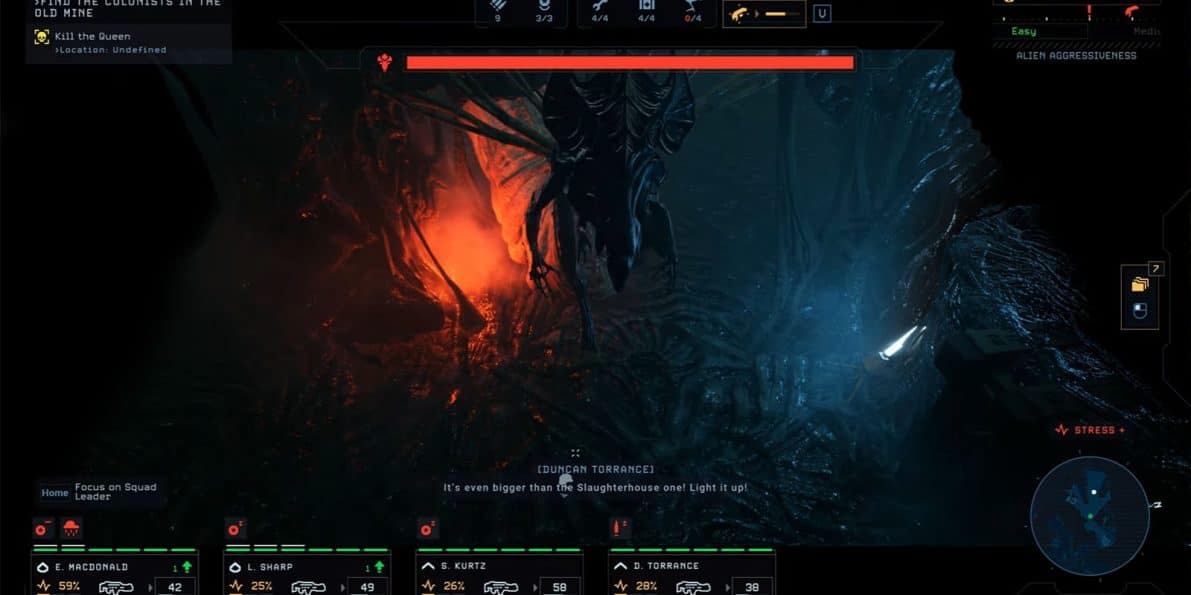
Task: Click the red alien marker on aggressiveness bar
Action: coord(1133,11)
